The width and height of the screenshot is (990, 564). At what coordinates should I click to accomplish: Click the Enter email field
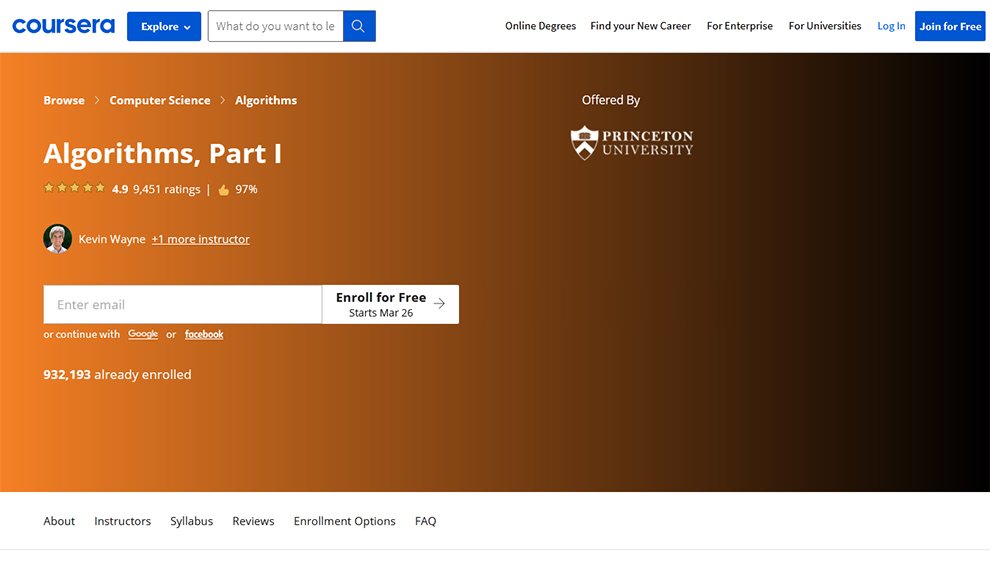pos(182,304)
